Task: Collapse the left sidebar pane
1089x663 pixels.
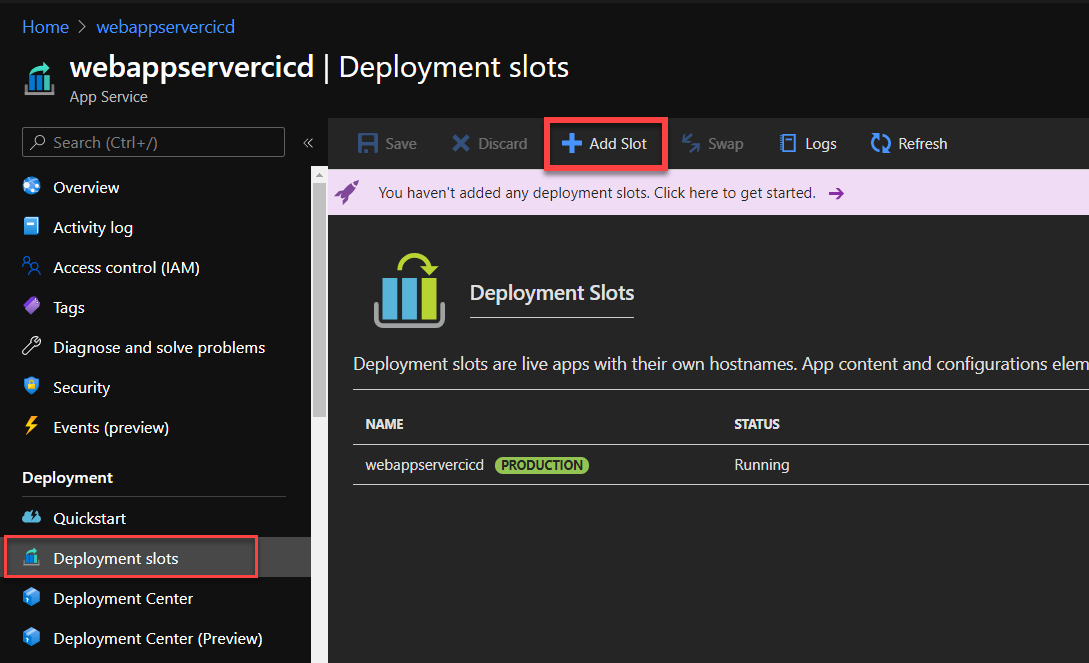Action: 308,143
